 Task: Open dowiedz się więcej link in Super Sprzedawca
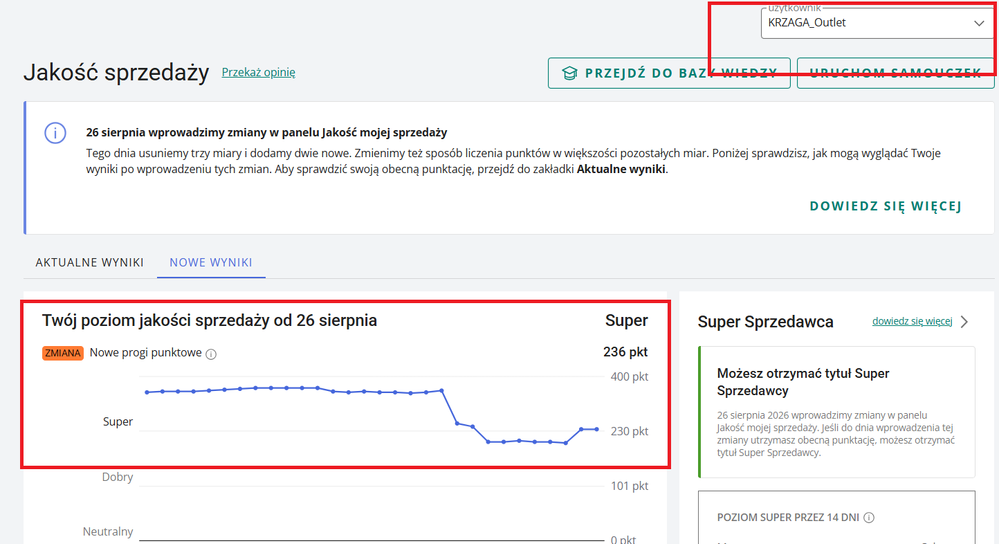pos(912,321)
